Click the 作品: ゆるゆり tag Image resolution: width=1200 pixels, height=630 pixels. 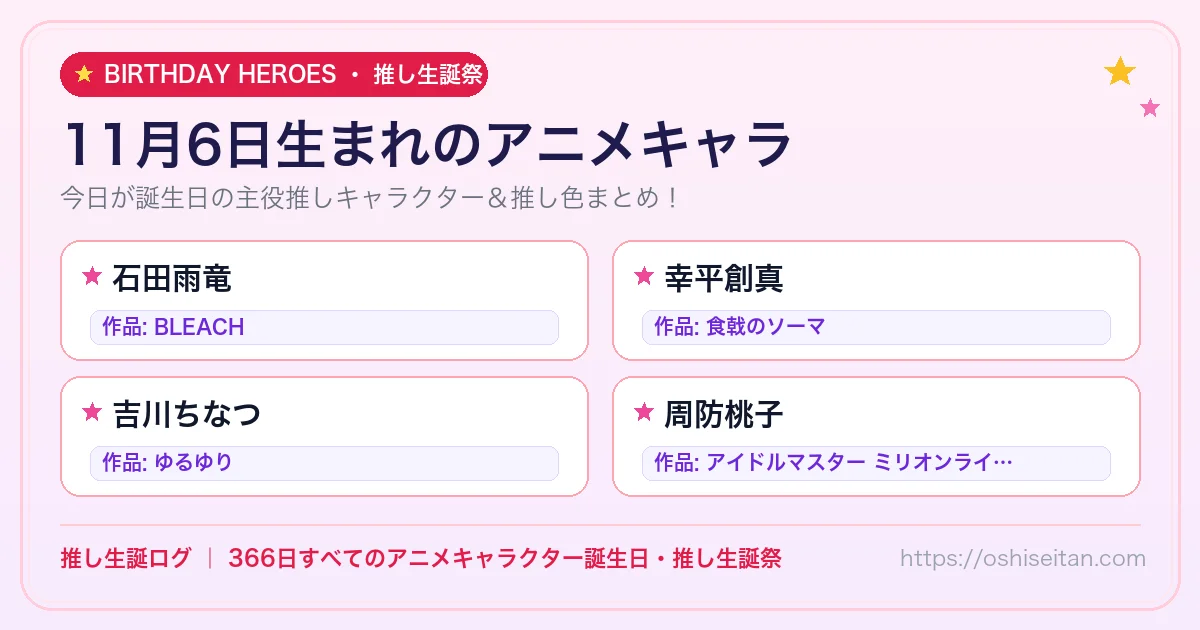[324, 463]
